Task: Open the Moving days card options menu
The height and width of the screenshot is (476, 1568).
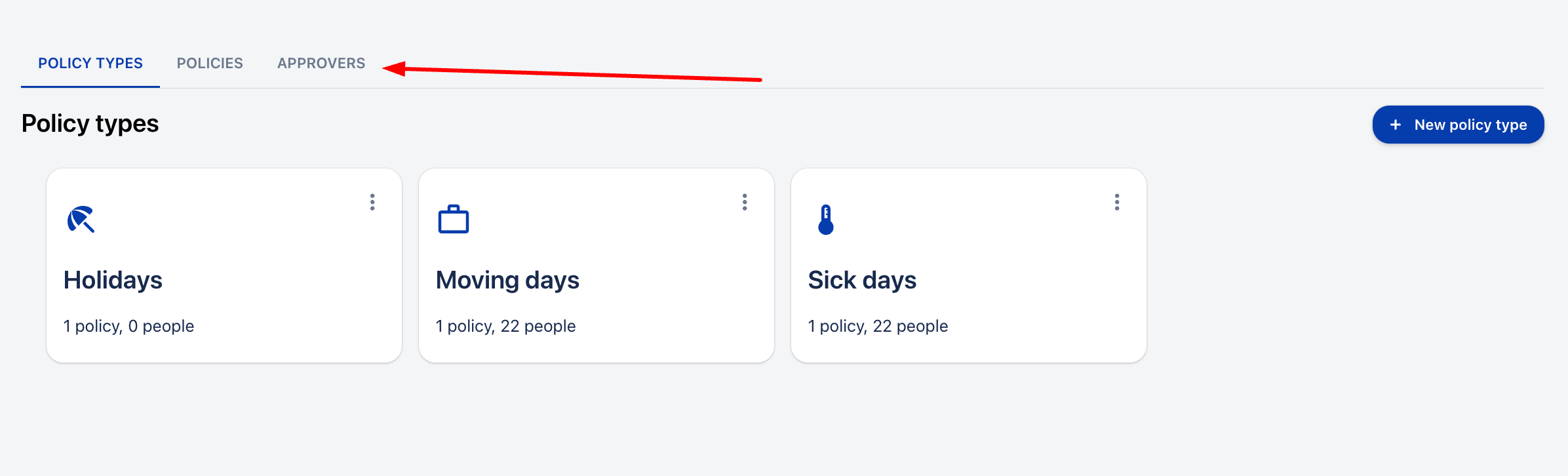Action: click(745, 202)
